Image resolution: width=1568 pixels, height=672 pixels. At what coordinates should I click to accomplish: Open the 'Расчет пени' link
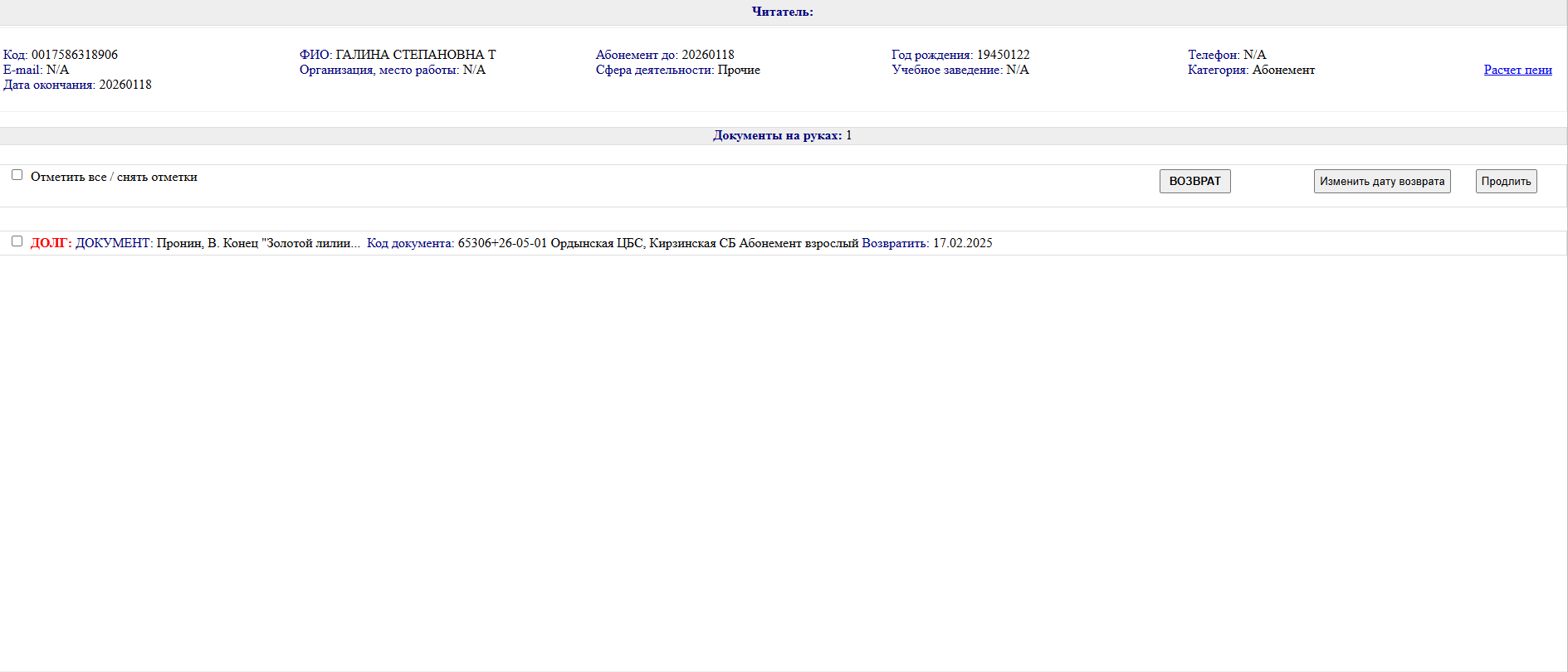pos(1517,70)
